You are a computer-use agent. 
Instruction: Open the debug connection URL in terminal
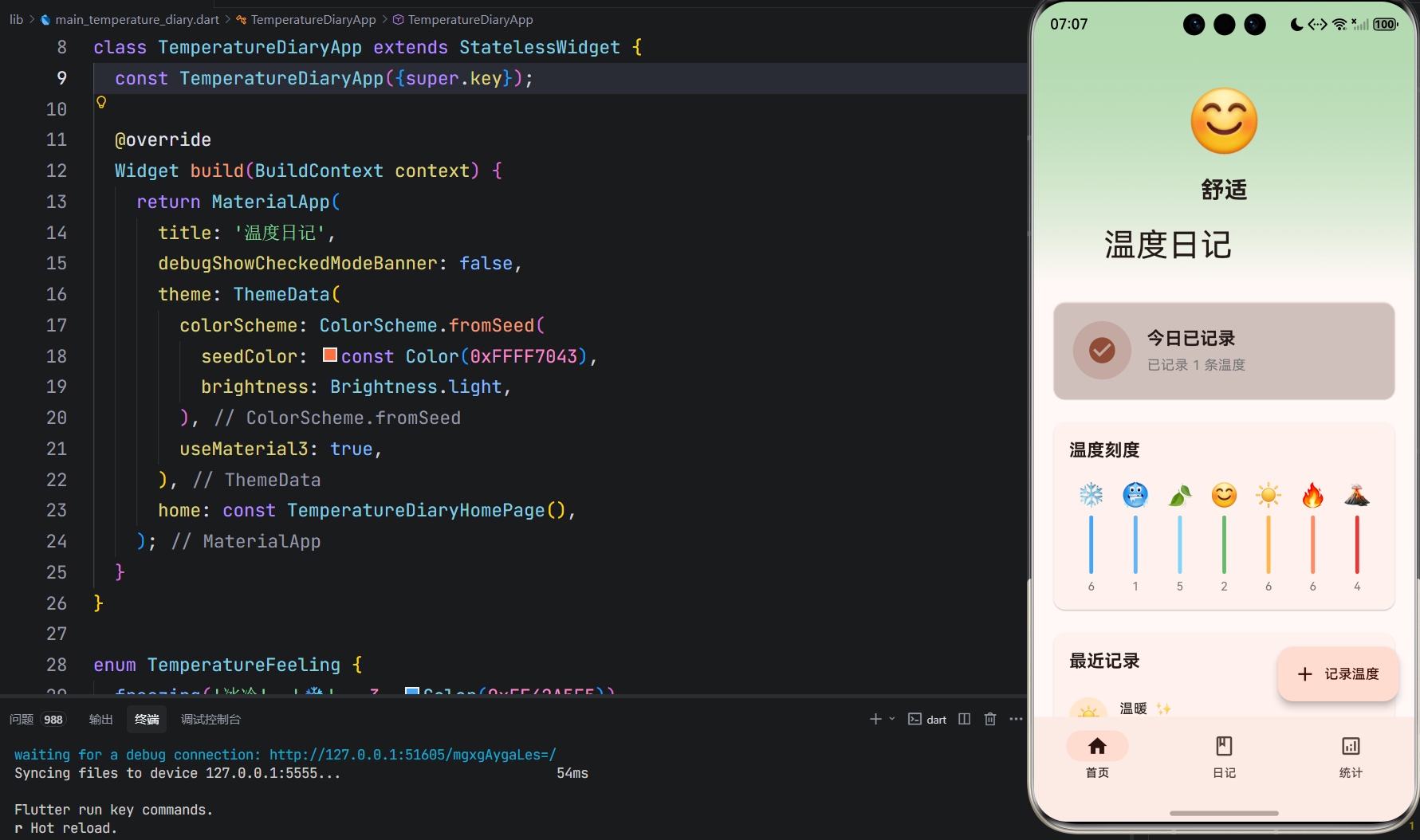point(413,755)
